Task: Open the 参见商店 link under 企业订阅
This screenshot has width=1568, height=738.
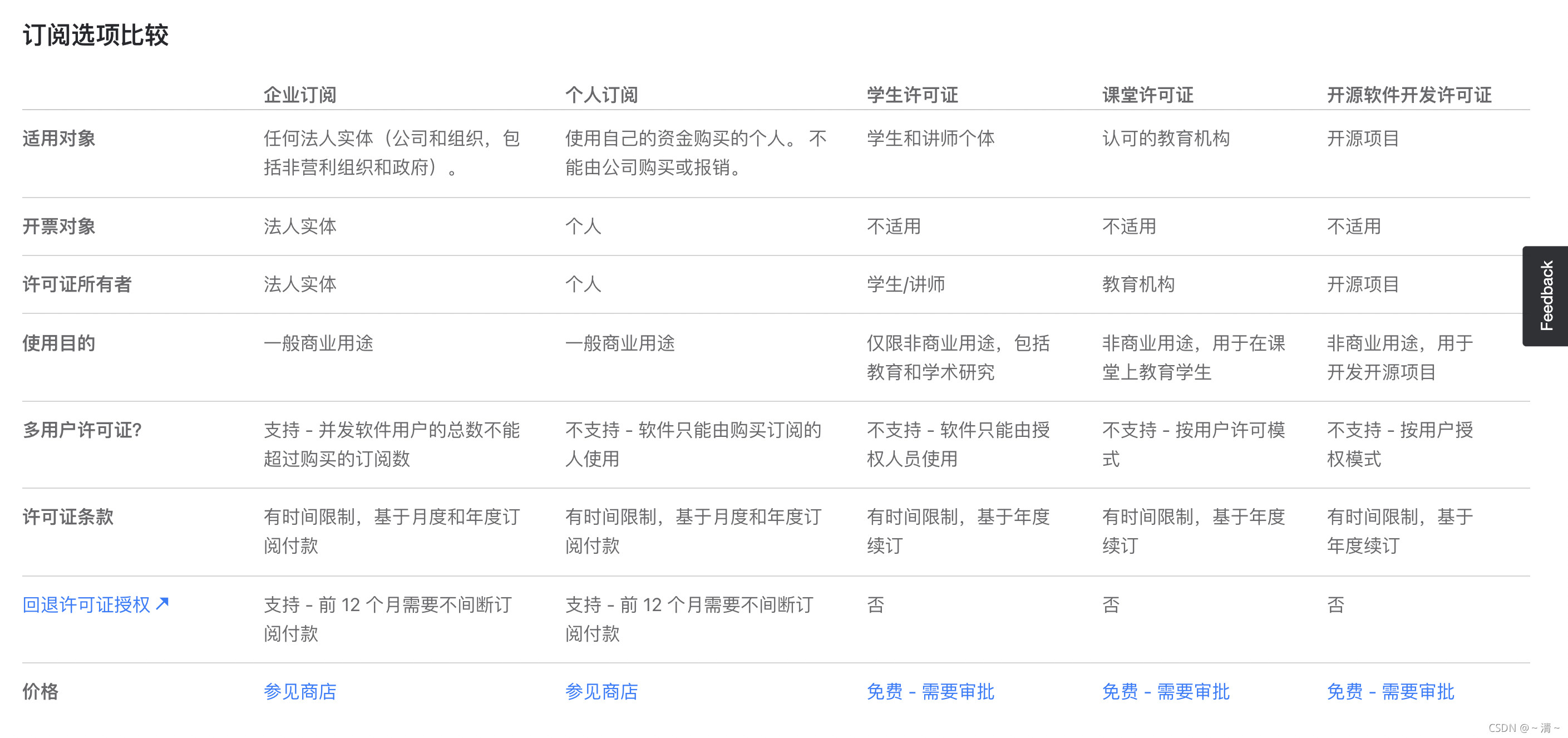Action: coord(300,691)
